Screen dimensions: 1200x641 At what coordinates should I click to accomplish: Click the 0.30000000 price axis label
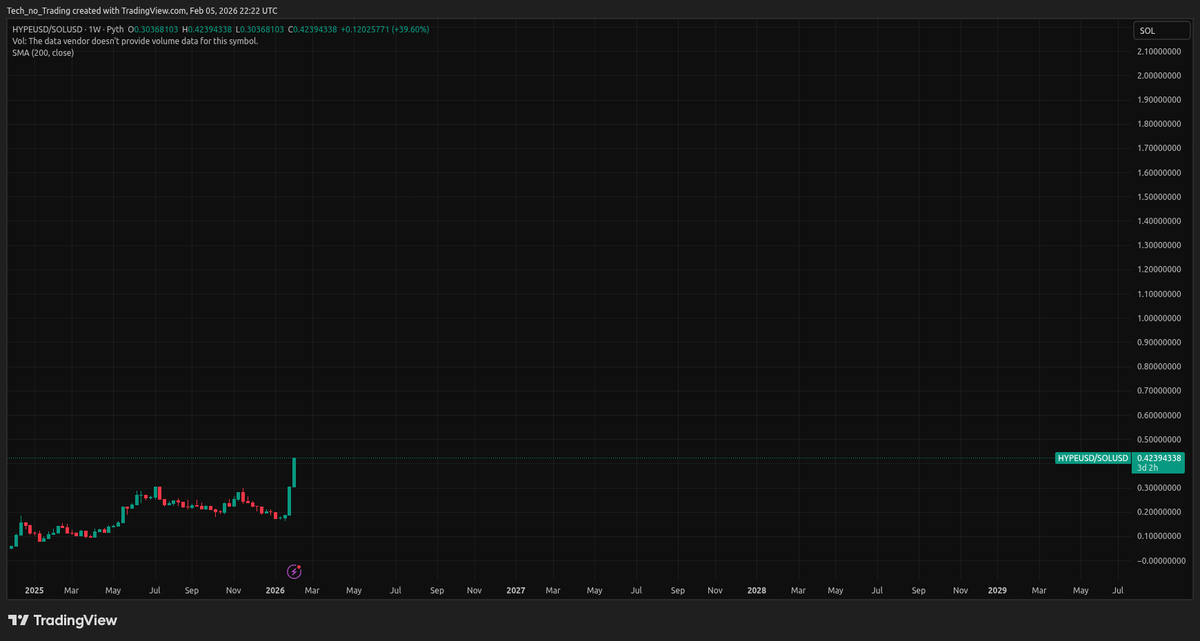click(1161, 488)
